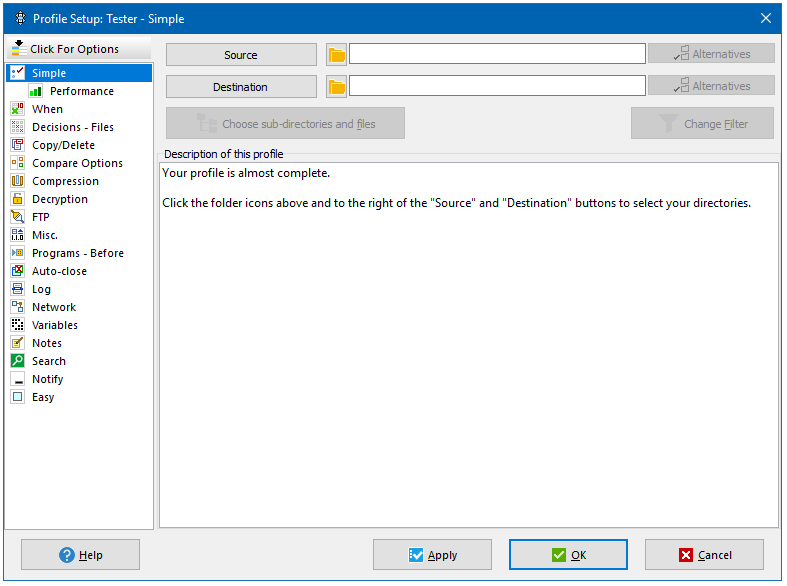Select the Variables section

point(55,326)
